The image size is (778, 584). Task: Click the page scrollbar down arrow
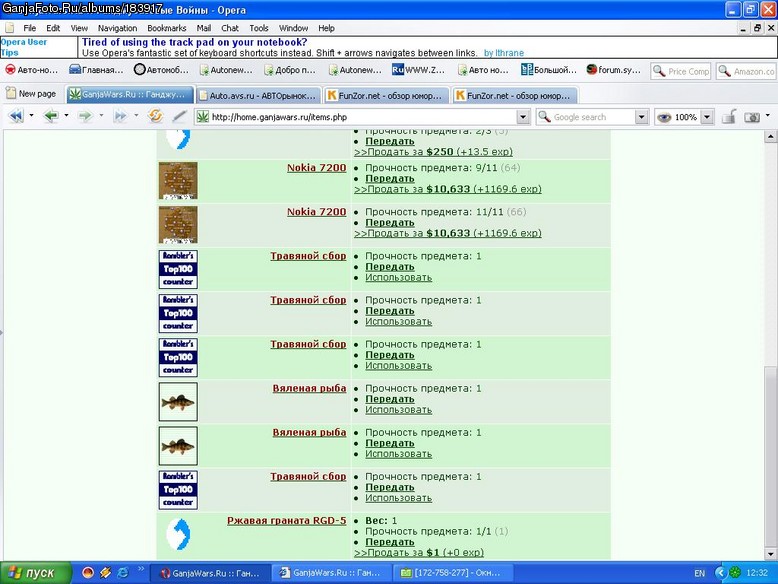pyautogui.click(x=770, y=553)
